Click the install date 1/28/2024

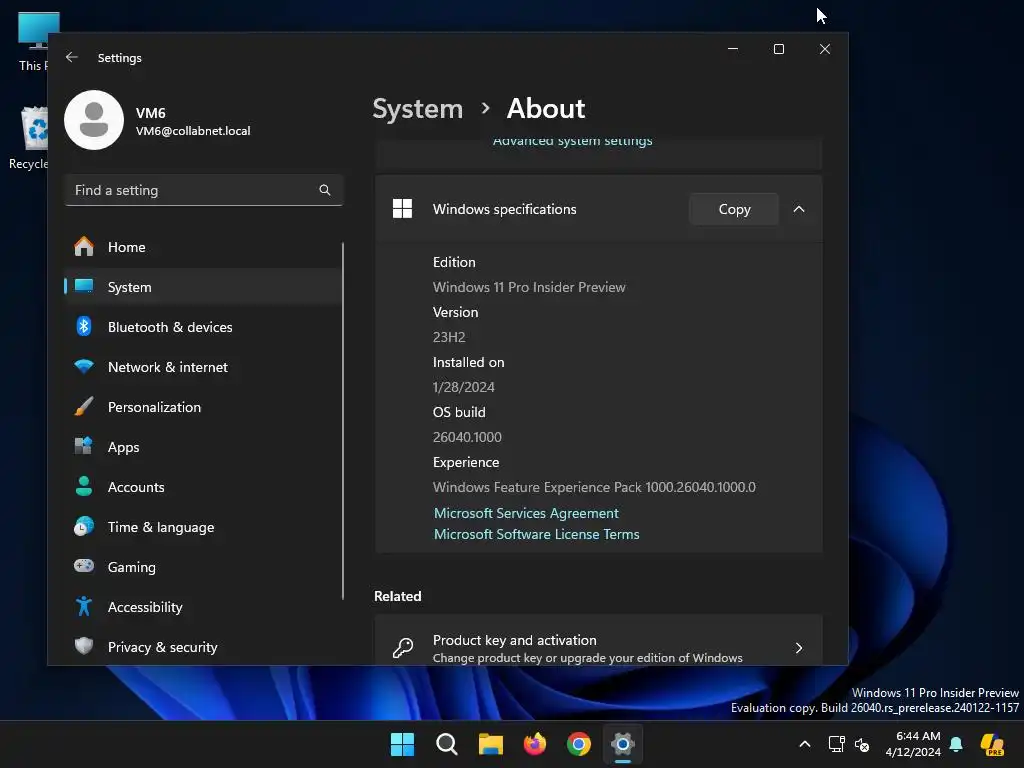coord(464,387)
